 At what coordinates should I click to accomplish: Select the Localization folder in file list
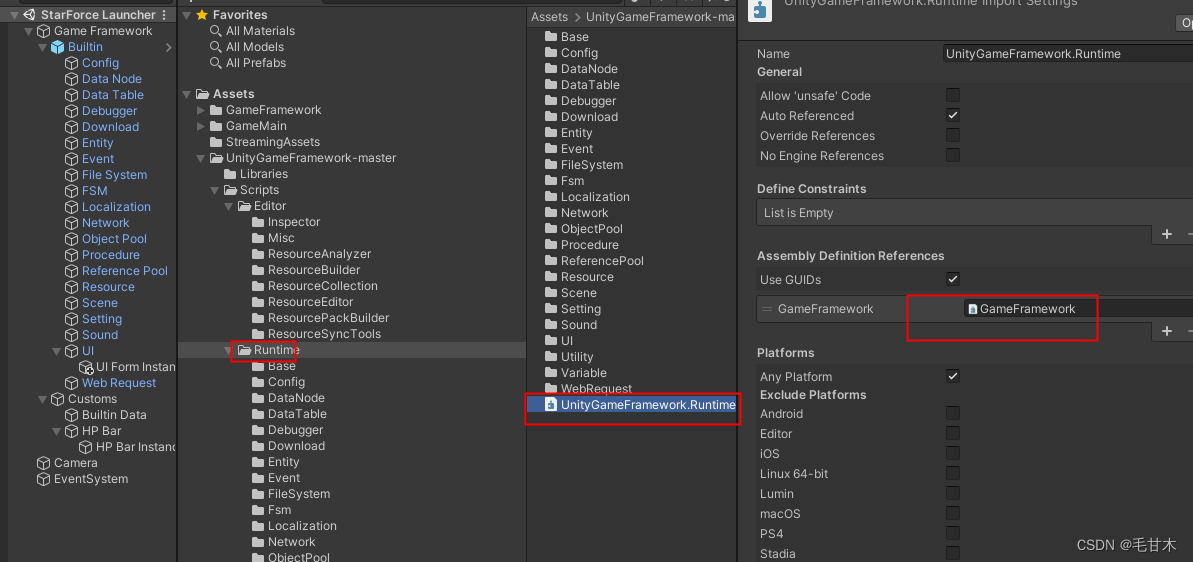(x=595, y=197)
